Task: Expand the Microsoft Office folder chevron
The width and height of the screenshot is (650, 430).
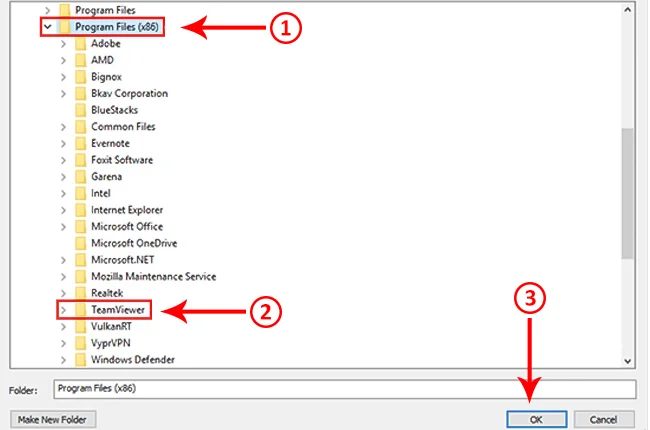Action: coord(63,227)
